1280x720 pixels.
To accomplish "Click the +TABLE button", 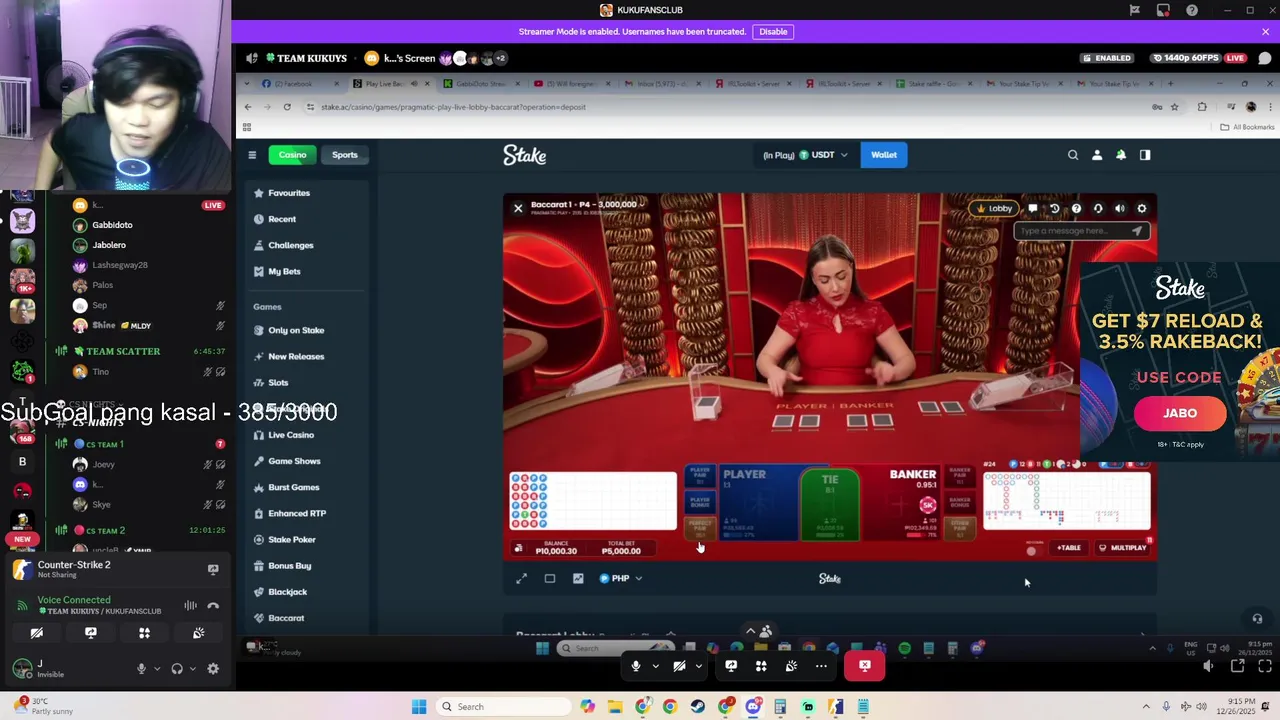I will [x=1069, y=547].
